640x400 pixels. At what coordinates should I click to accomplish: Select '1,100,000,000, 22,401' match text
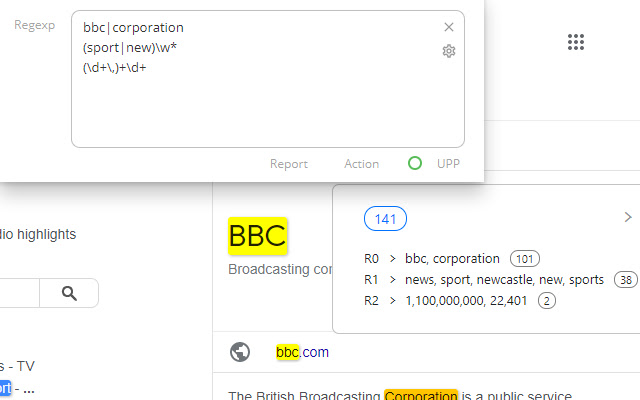(466, 301)
